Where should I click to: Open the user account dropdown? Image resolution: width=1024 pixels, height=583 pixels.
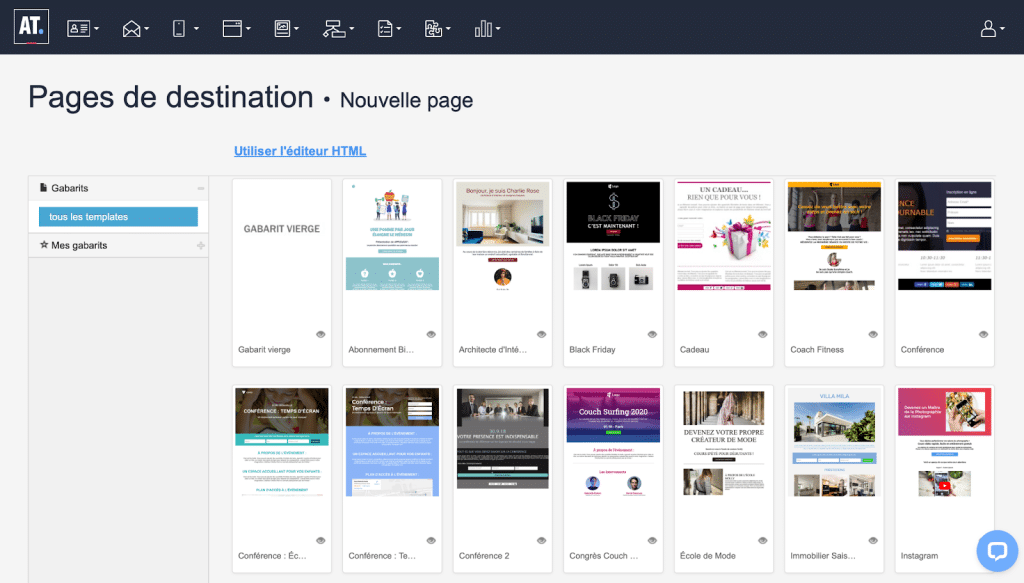click(x=992, y=29)
